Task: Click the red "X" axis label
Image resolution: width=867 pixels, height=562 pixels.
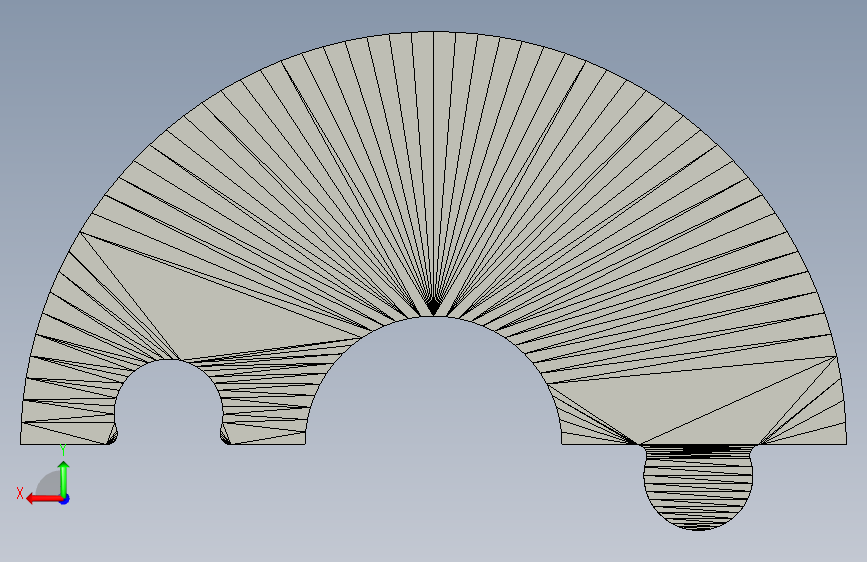Action: point(20,493)
